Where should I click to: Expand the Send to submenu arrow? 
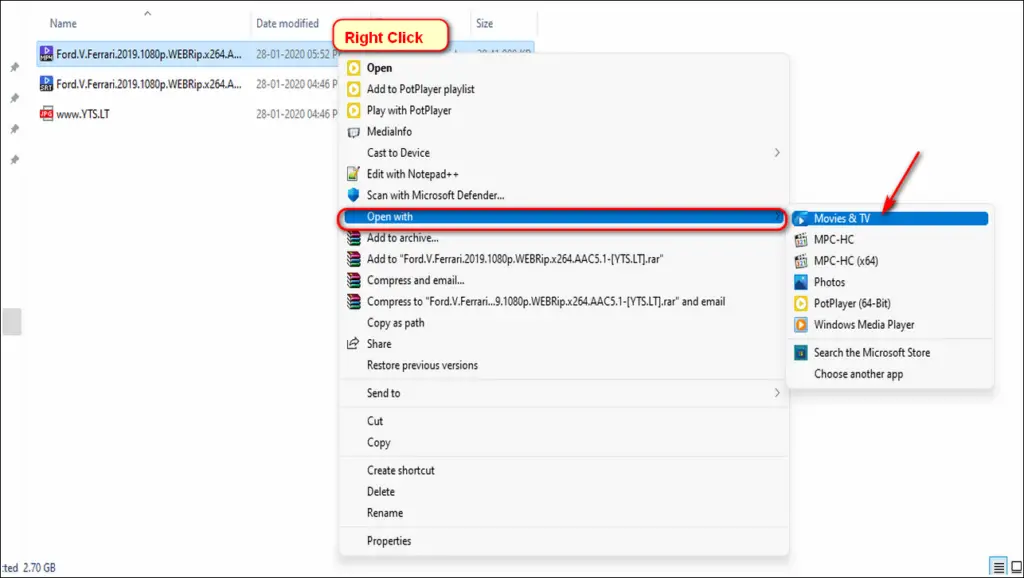point(777,393)
